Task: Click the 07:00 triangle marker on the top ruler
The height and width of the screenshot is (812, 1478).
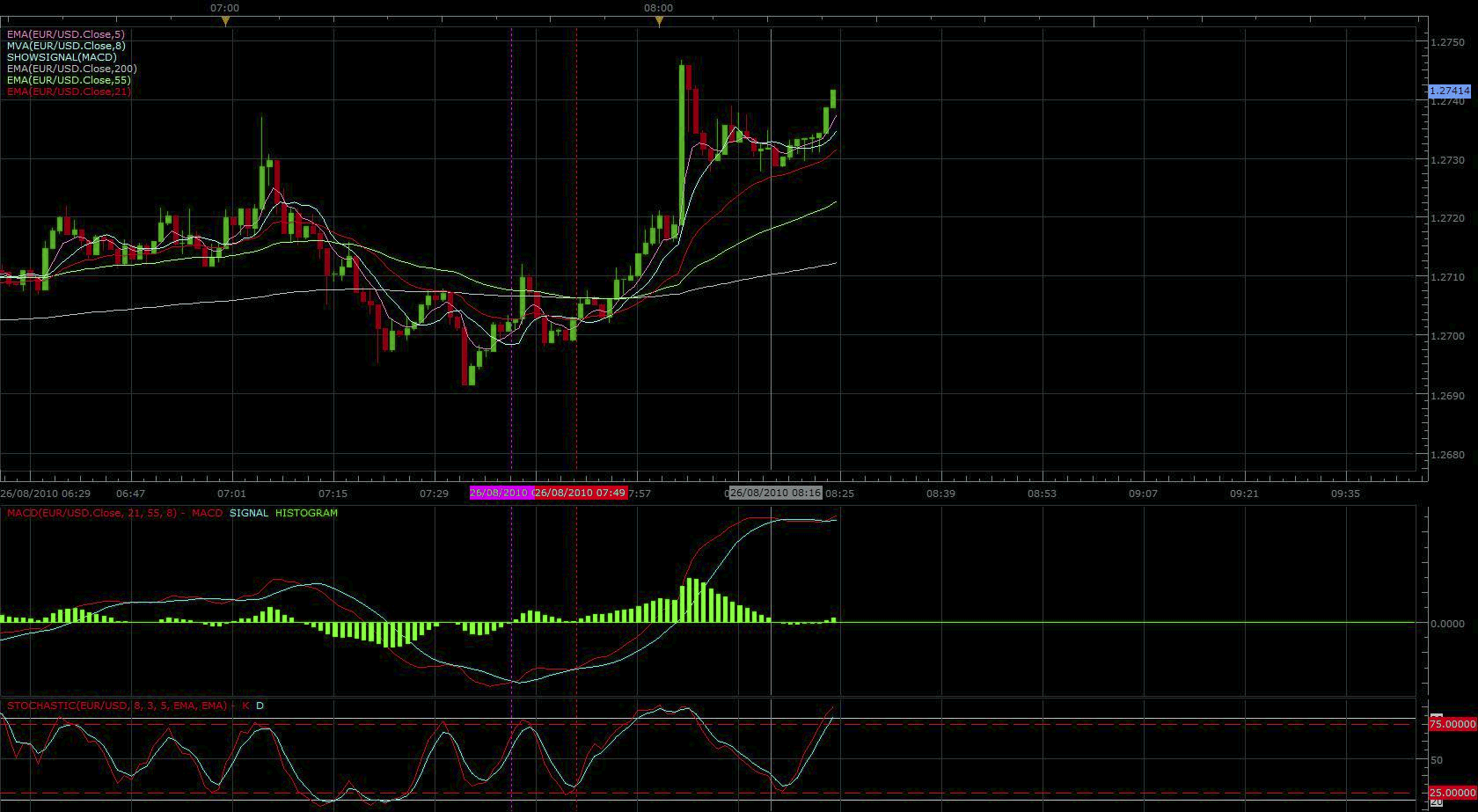Action: click(226, 21)
